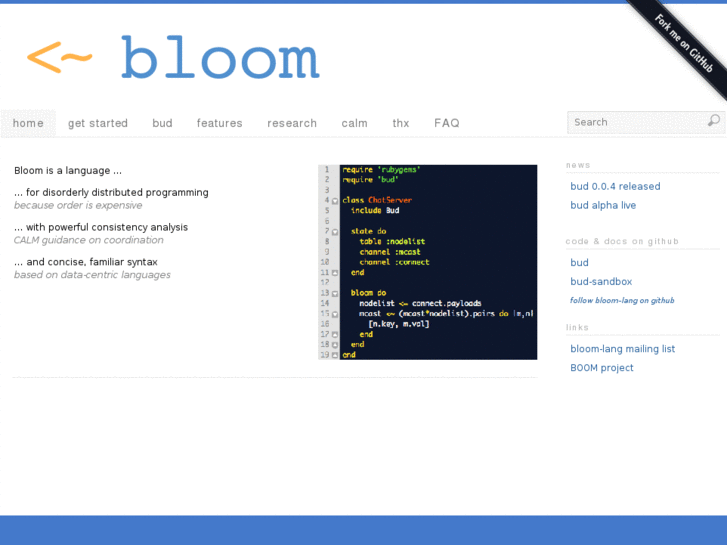
Task: Collapse the fold marker at code line 4
Action: click(x=335, y=201)
